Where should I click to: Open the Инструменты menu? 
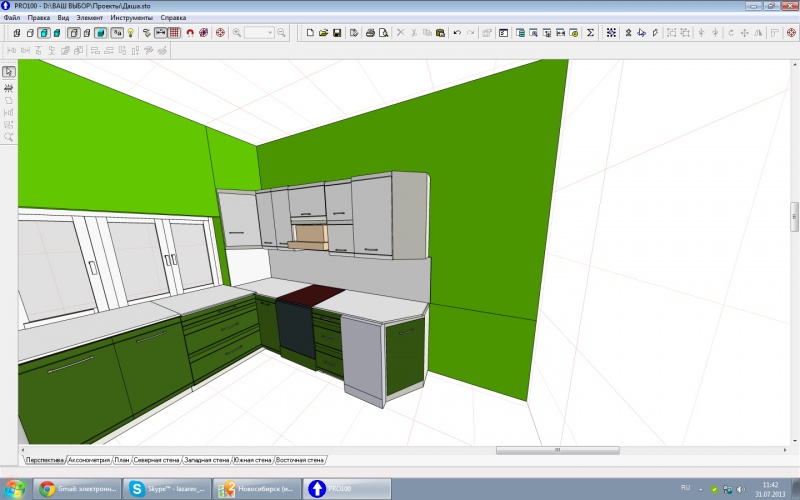(x=131, y=18)
